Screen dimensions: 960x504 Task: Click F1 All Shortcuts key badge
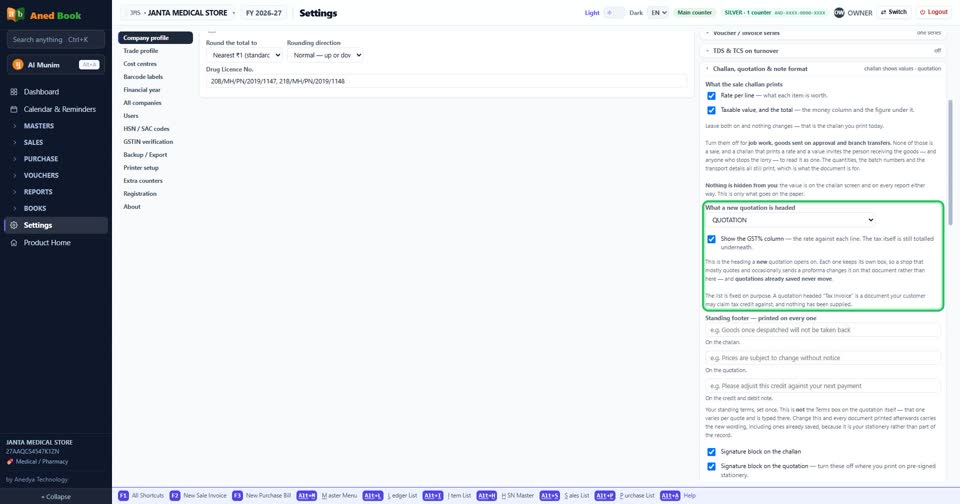pos(123,495)
